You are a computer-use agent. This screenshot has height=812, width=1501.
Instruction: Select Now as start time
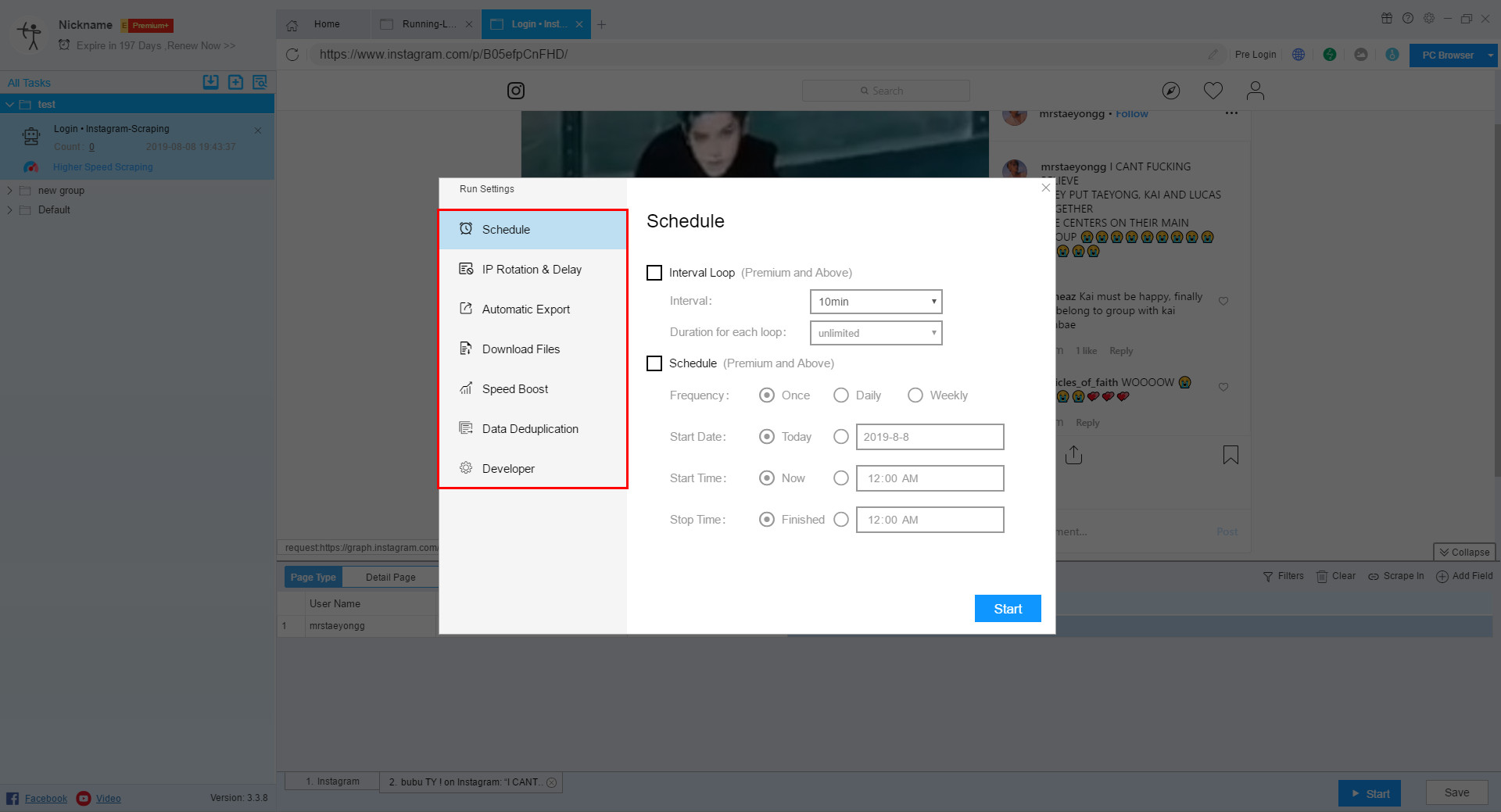pyautogui.click(x=767, y=478)
